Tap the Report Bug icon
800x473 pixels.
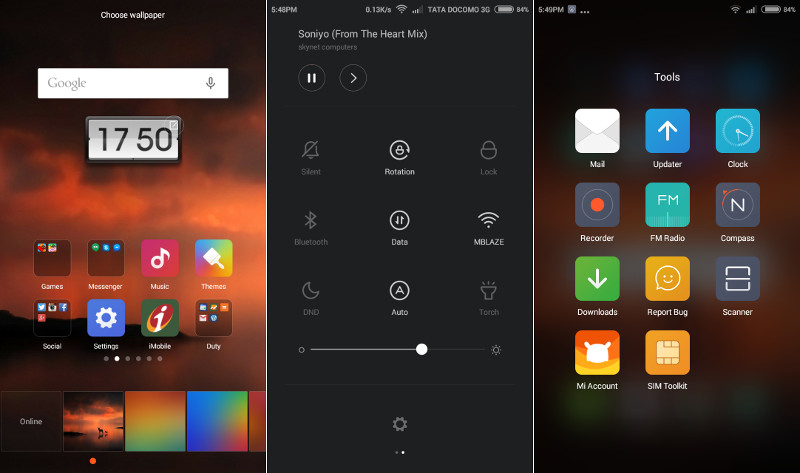667,279
